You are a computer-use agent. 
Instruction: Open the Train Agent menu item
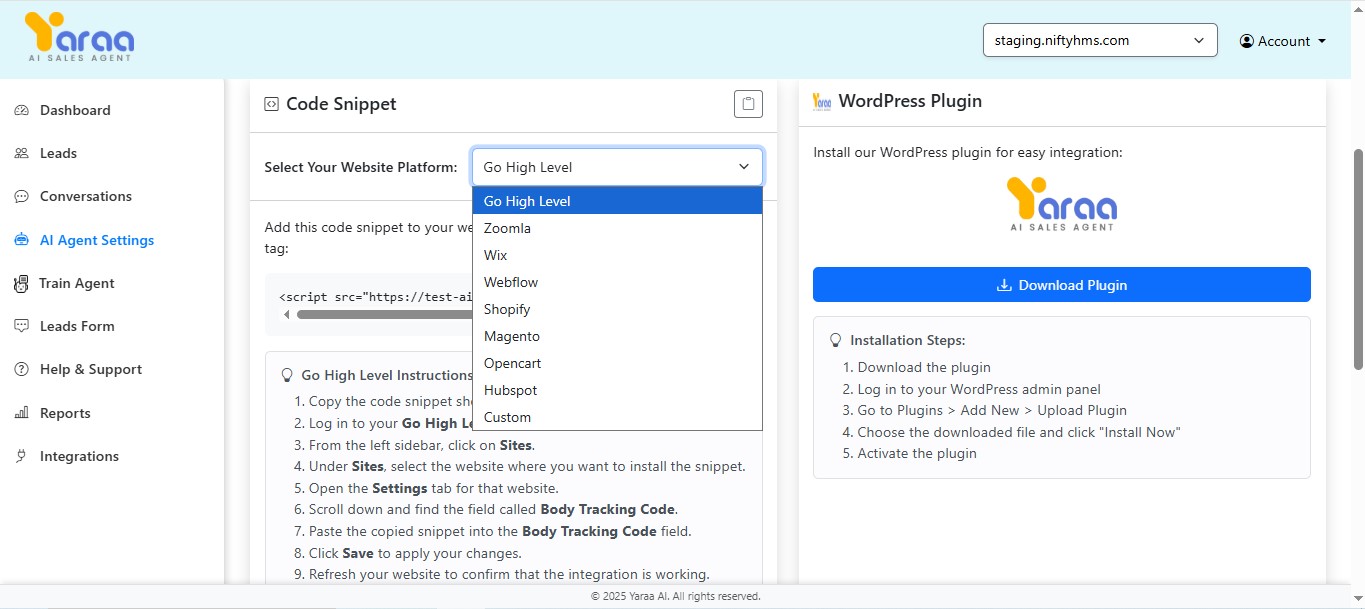[77, 283]
